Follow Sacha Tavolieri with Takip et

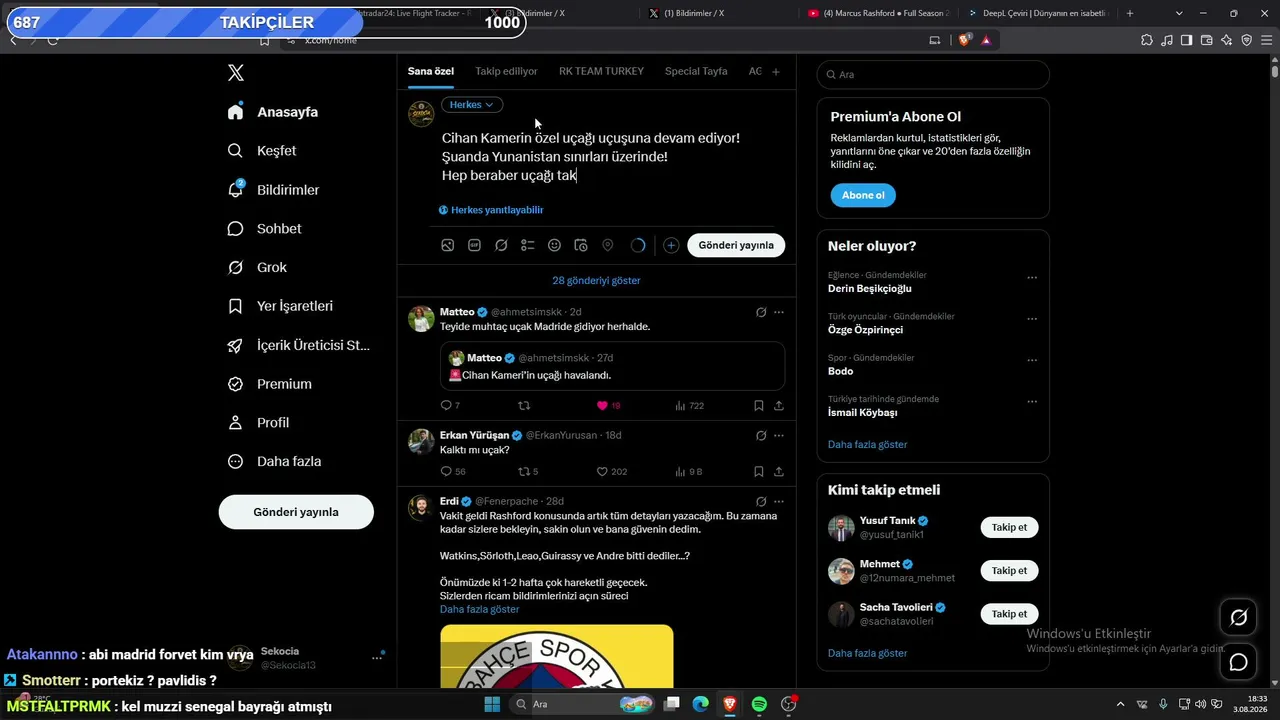[x=1009, y=614]
